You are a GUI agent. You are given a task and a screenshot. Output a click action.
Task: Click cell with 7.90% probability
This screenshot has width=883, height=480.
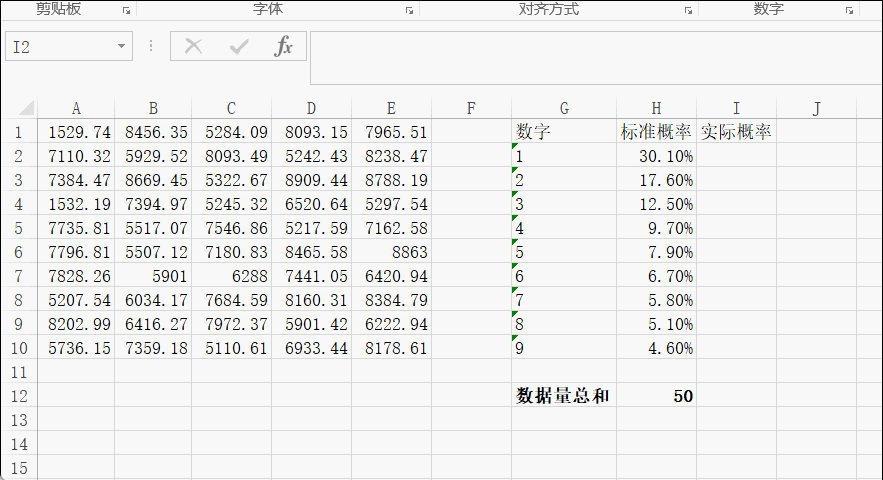click(656, 252)
